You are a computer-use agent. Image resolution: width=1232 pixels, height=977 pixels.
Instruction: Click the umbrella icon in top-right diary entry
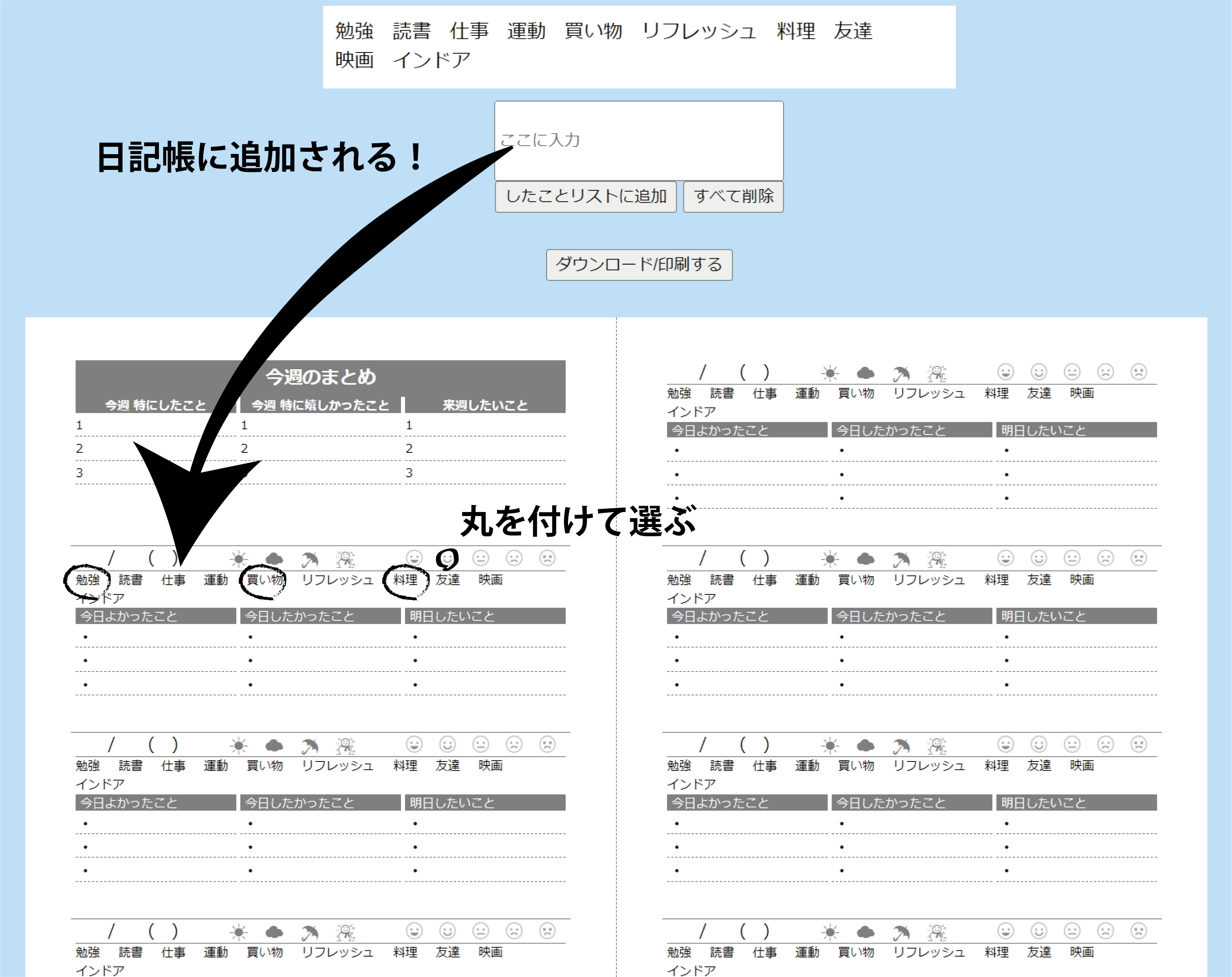click(901, 374)
